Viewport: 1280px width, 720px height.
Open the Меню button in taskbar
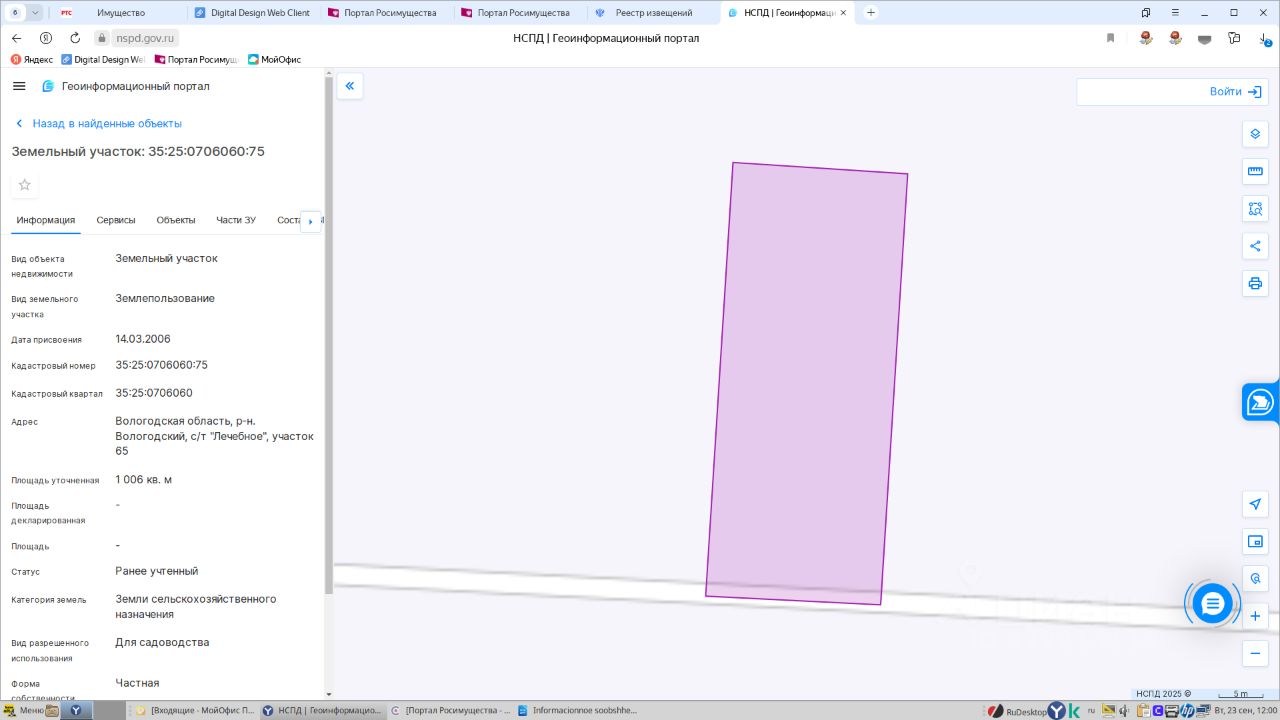click(x=23, y=711)
